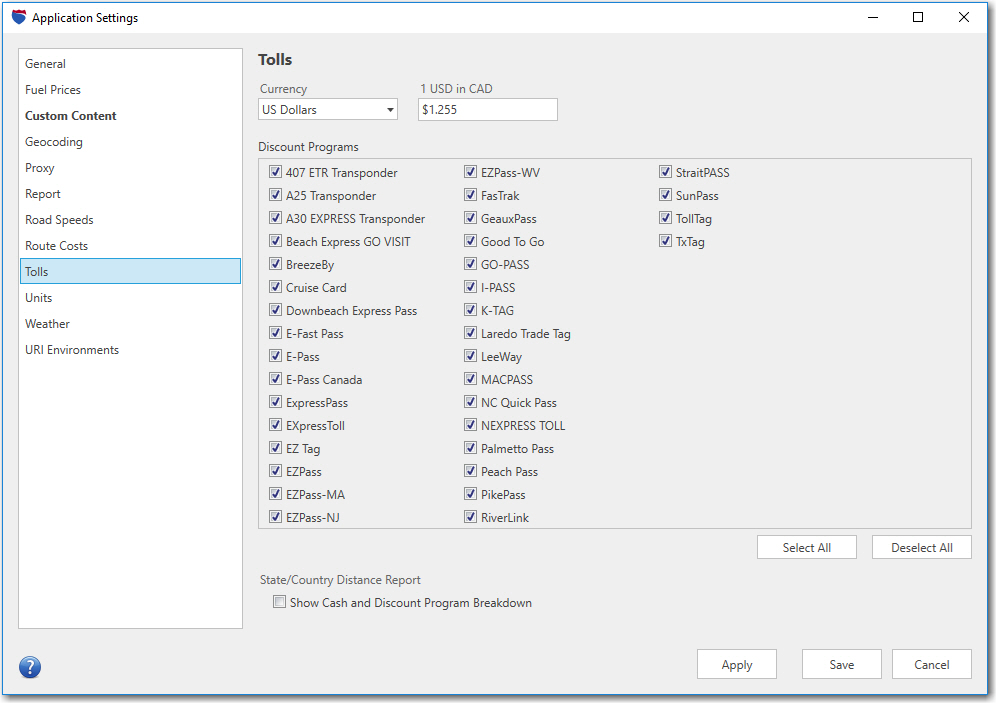Click the Select All button
This screenshot has height=703, width=996.
(x=807, y=547)
